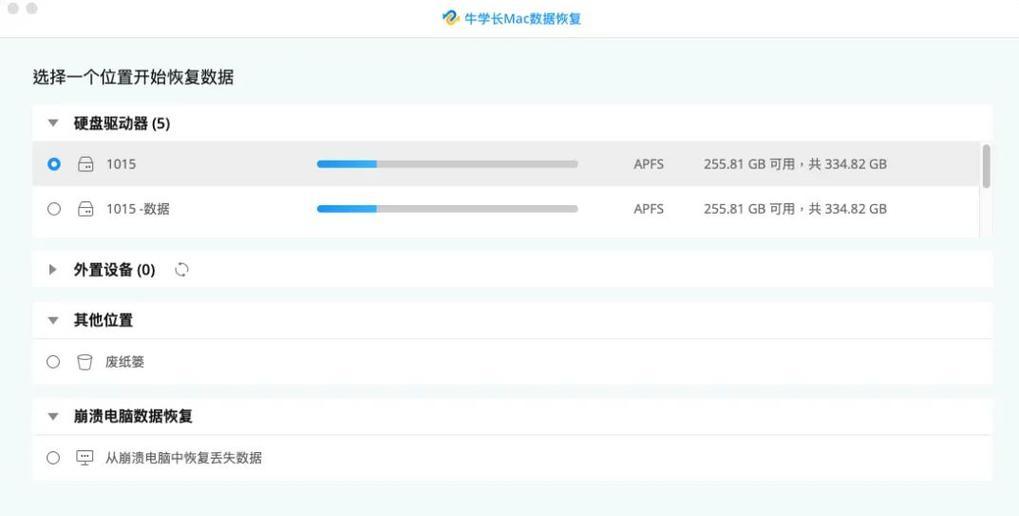Click the crashed computer monitor icon
This screenshot has width=1019, height=516.
click(x=84, y=458)
